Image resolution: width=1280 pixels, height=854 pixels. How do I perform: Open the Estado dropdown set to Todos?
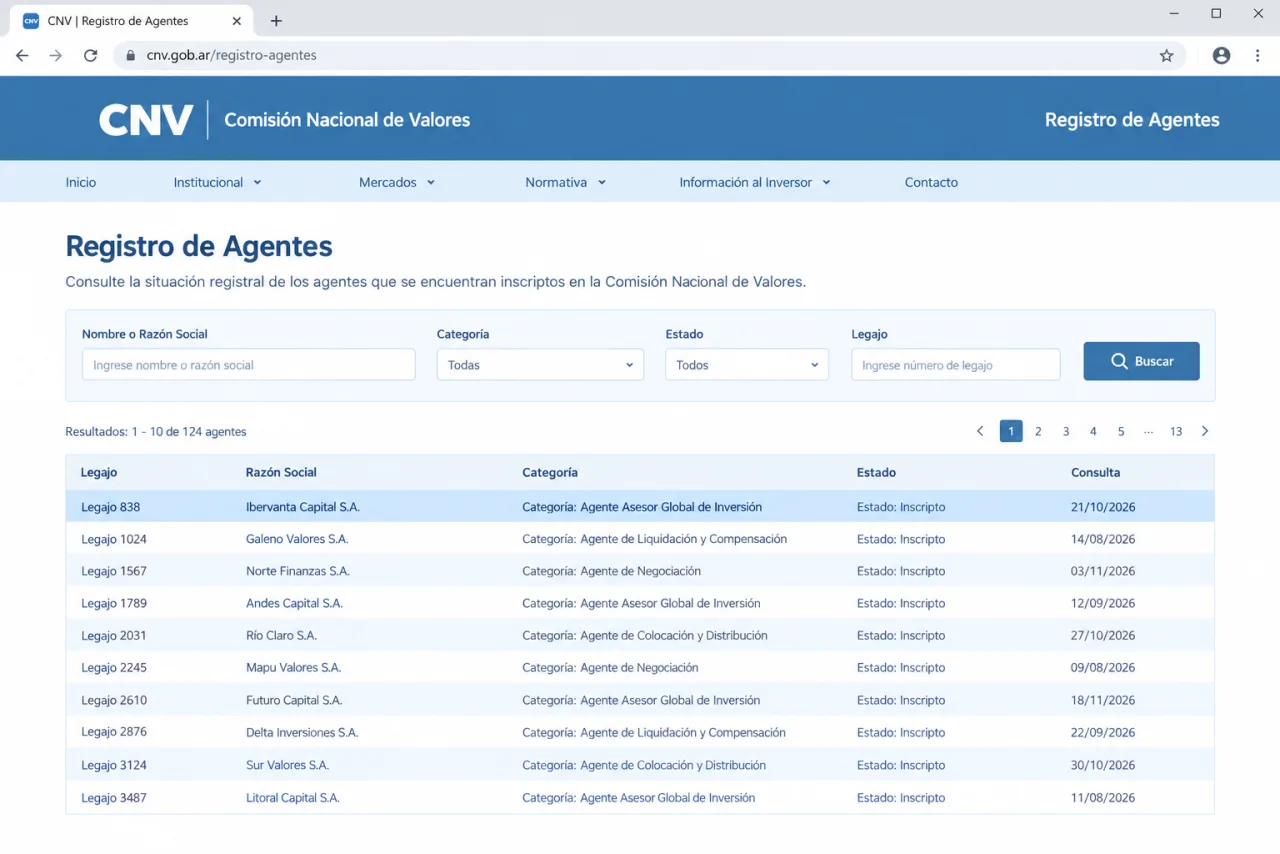[x=747, y=365]
